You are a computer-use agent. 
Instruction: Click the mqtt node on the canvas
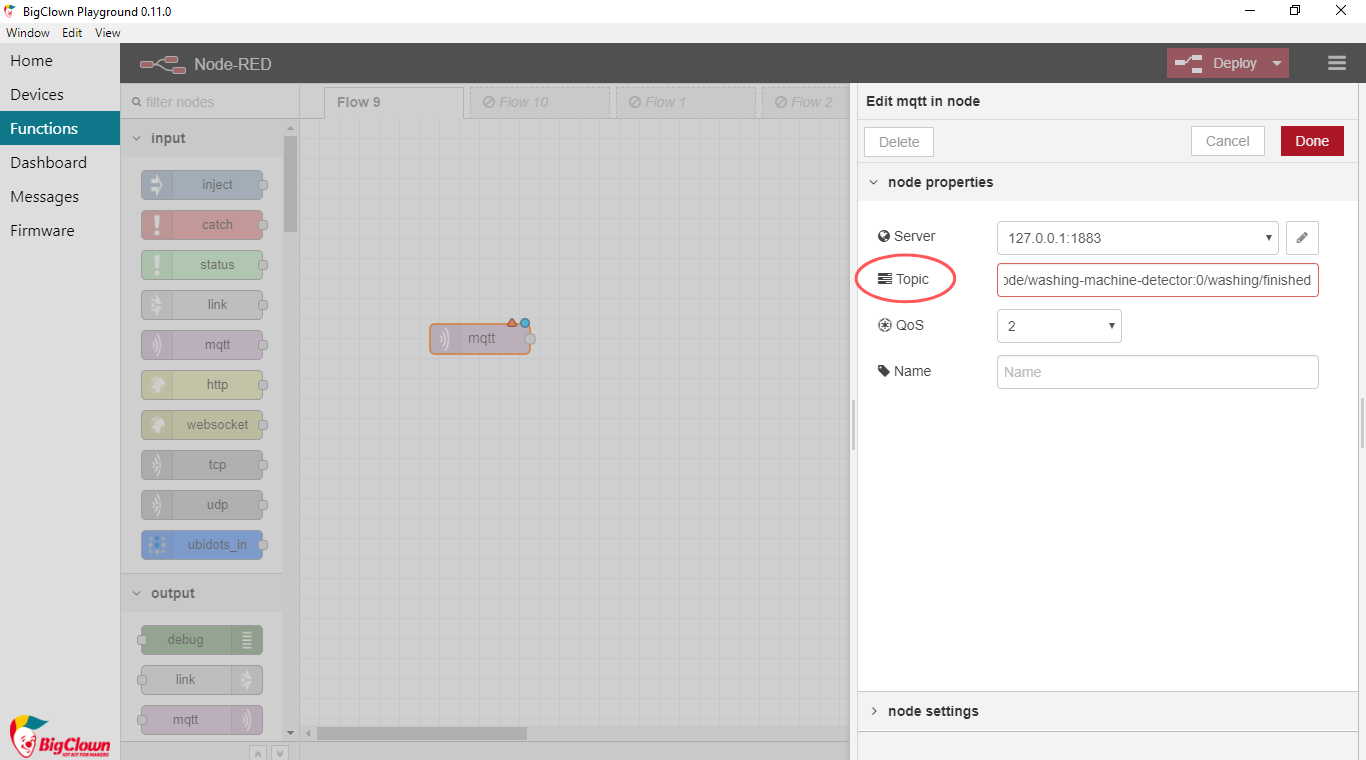tap(480, 339)
